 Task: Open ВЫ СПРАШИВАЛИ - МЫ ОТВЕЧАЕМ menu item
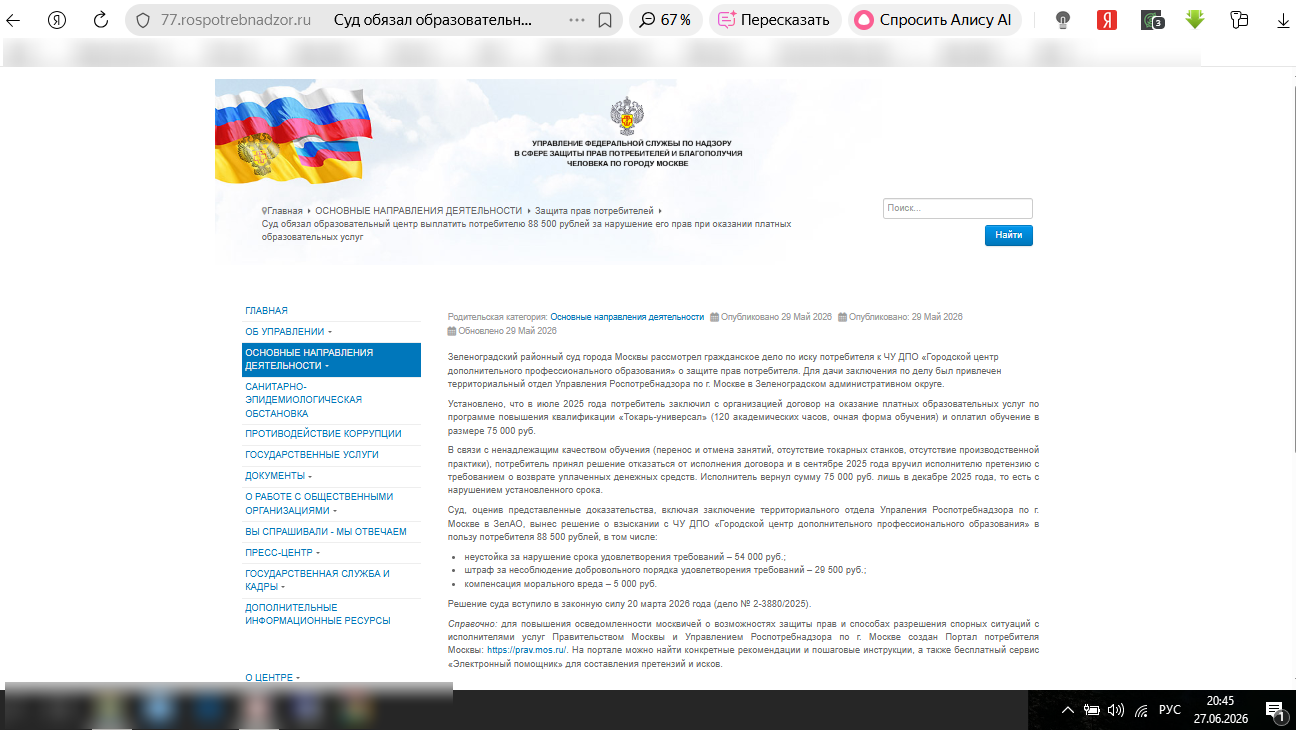point(326,532)
